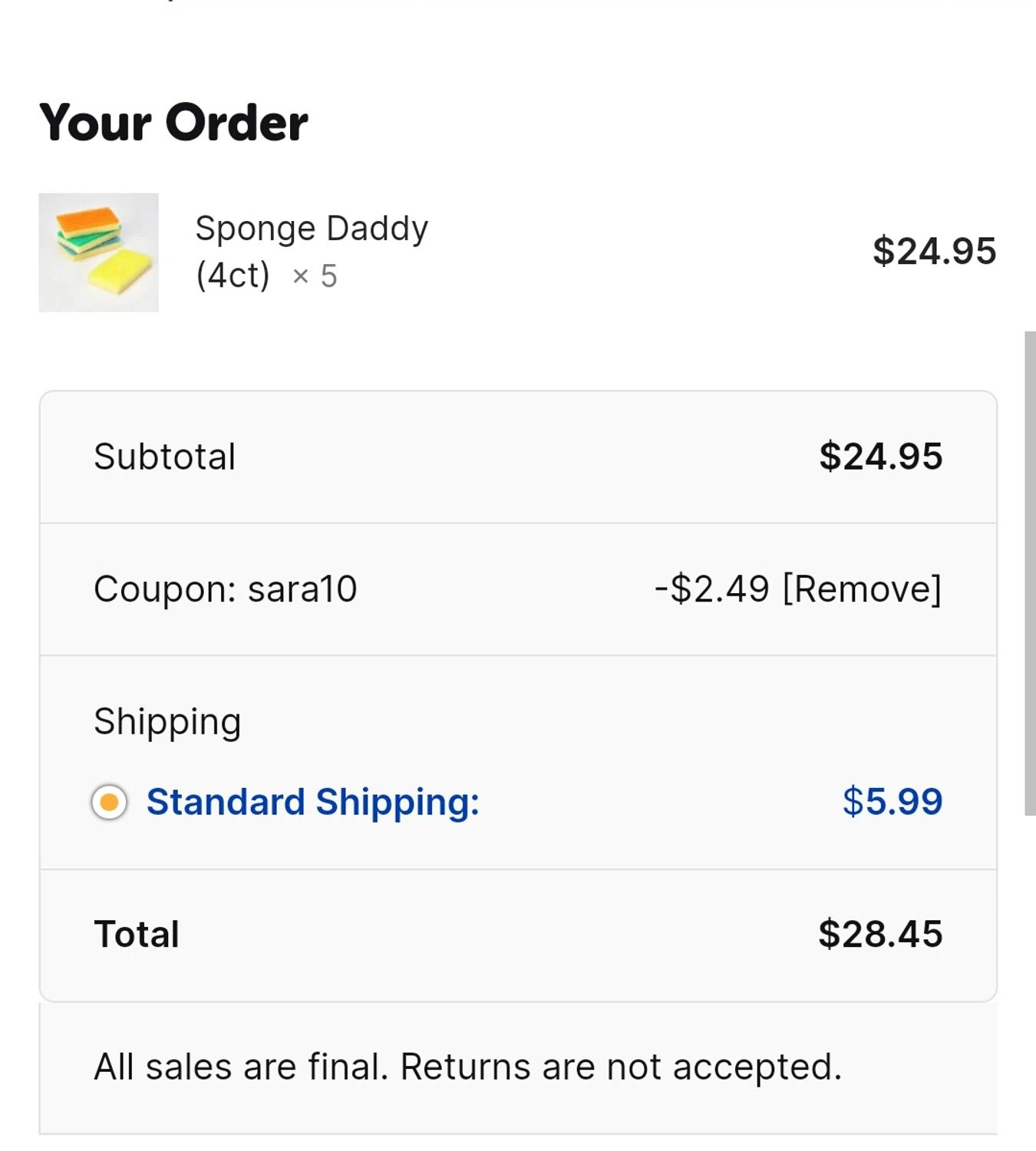Click the page scrollbar on the right
Image resolution: width=1036 pixels, height=1151 pixels.
click(x=1030, y=573)
